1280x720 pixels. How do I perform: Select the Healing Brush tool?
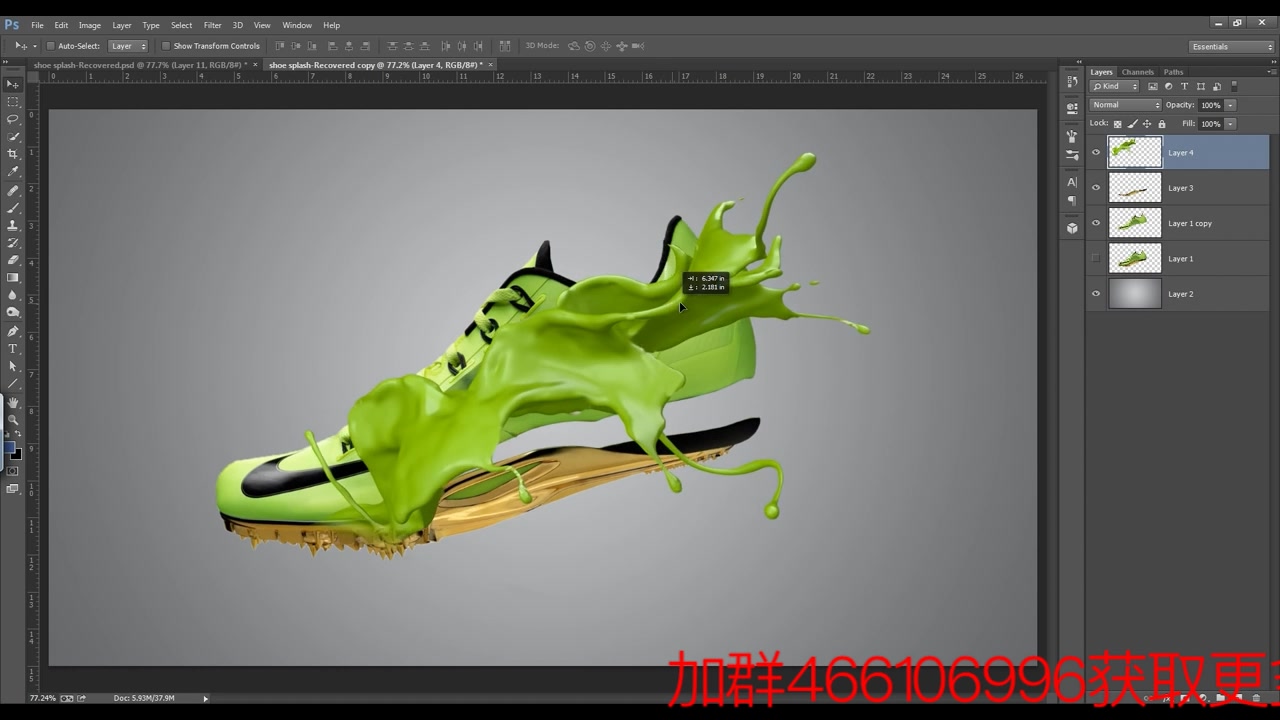pos(13,190)
